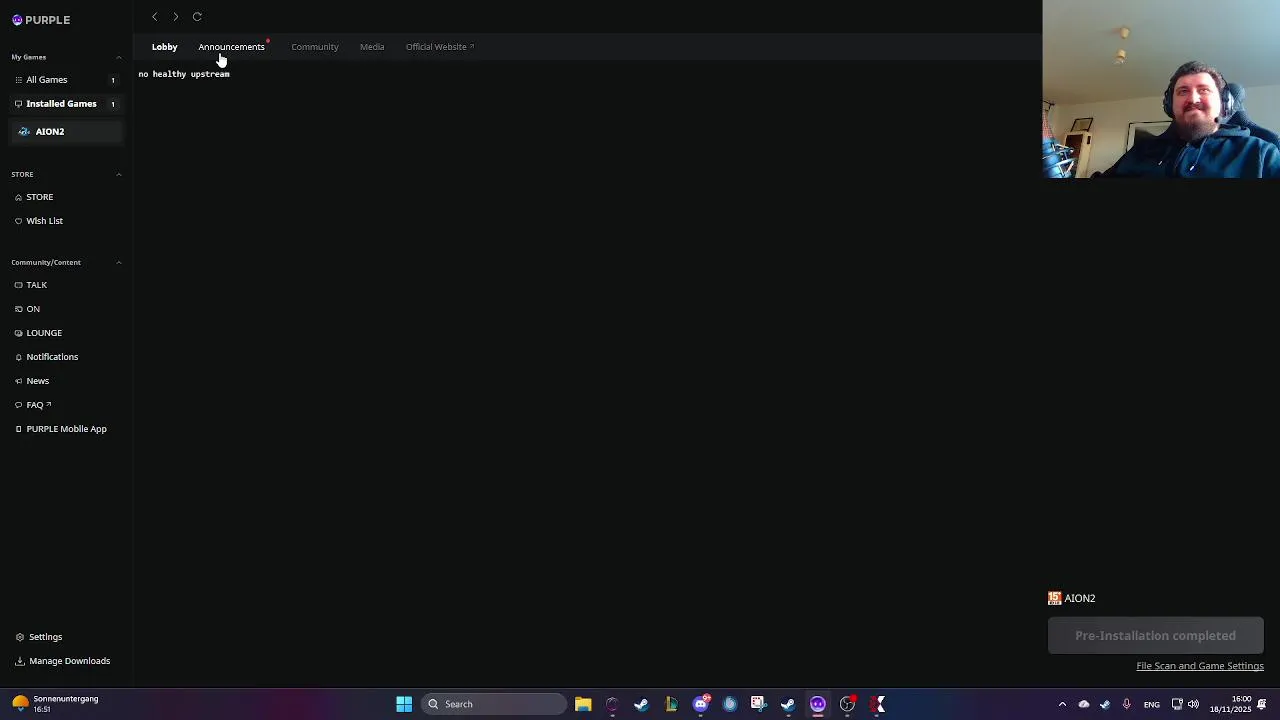Viewport: 1280px width, 720px height.
Task: Open the Windows Start menu
Action: point(404,704)
